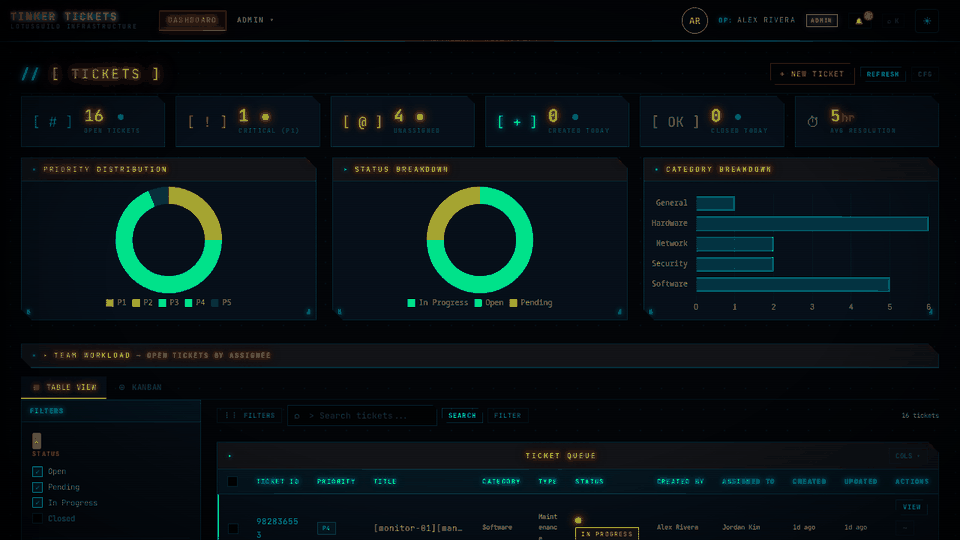Toggle the In Progress status filter checkbox
The image size is (960, 540).
tap(37, 503)
